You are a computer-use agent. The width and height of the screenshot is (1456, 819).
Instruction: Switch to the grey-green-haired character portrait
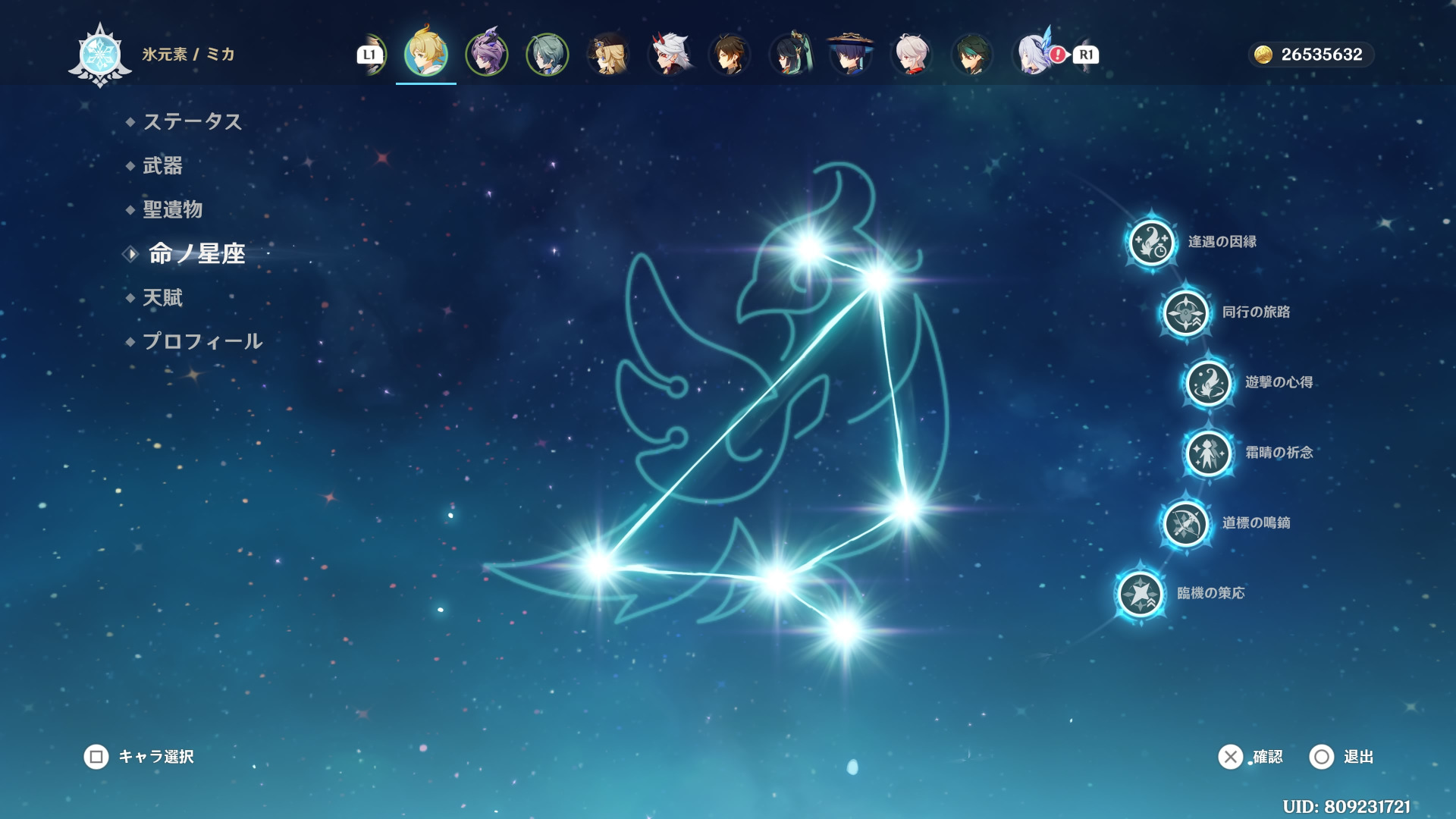[x=548, y=54]
